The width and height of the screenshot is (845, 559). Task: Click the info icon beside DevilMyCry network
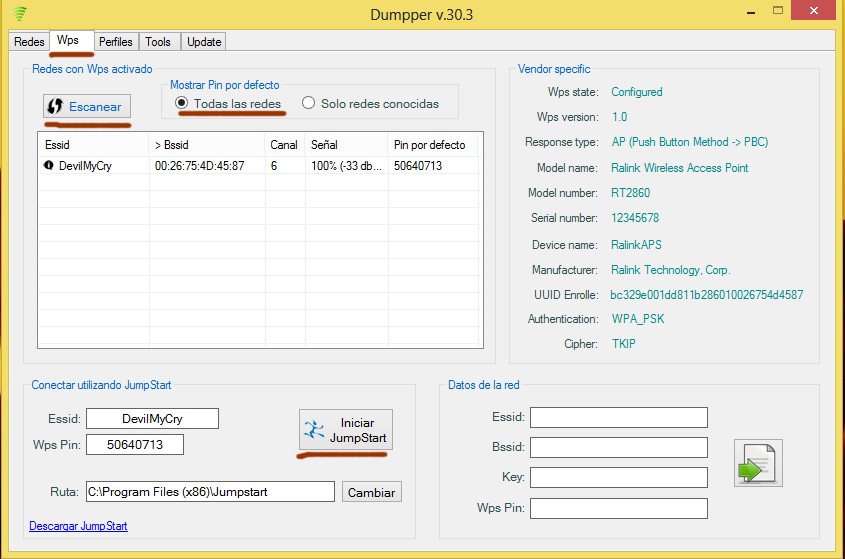click(49, 165)
